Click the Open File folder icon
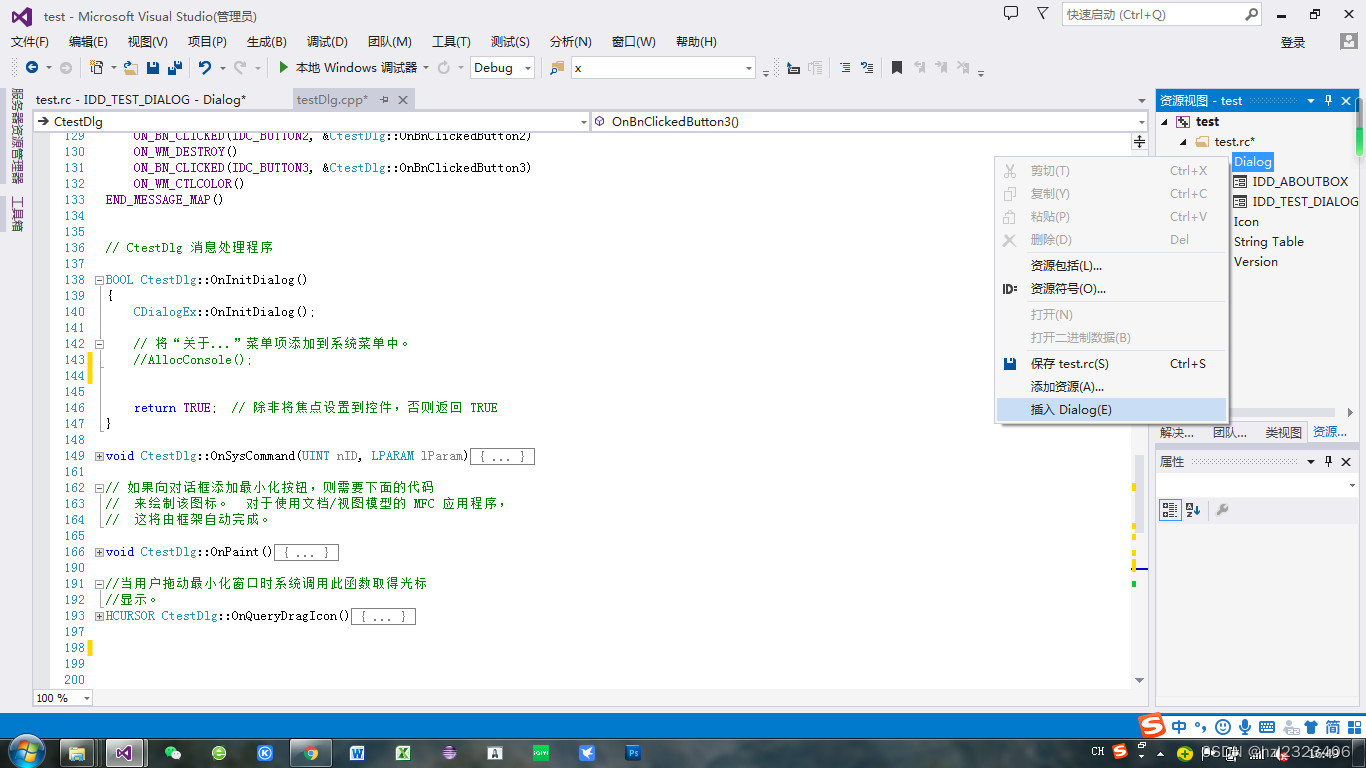Viewport: 1366px width, 768px height. (130, 67)
